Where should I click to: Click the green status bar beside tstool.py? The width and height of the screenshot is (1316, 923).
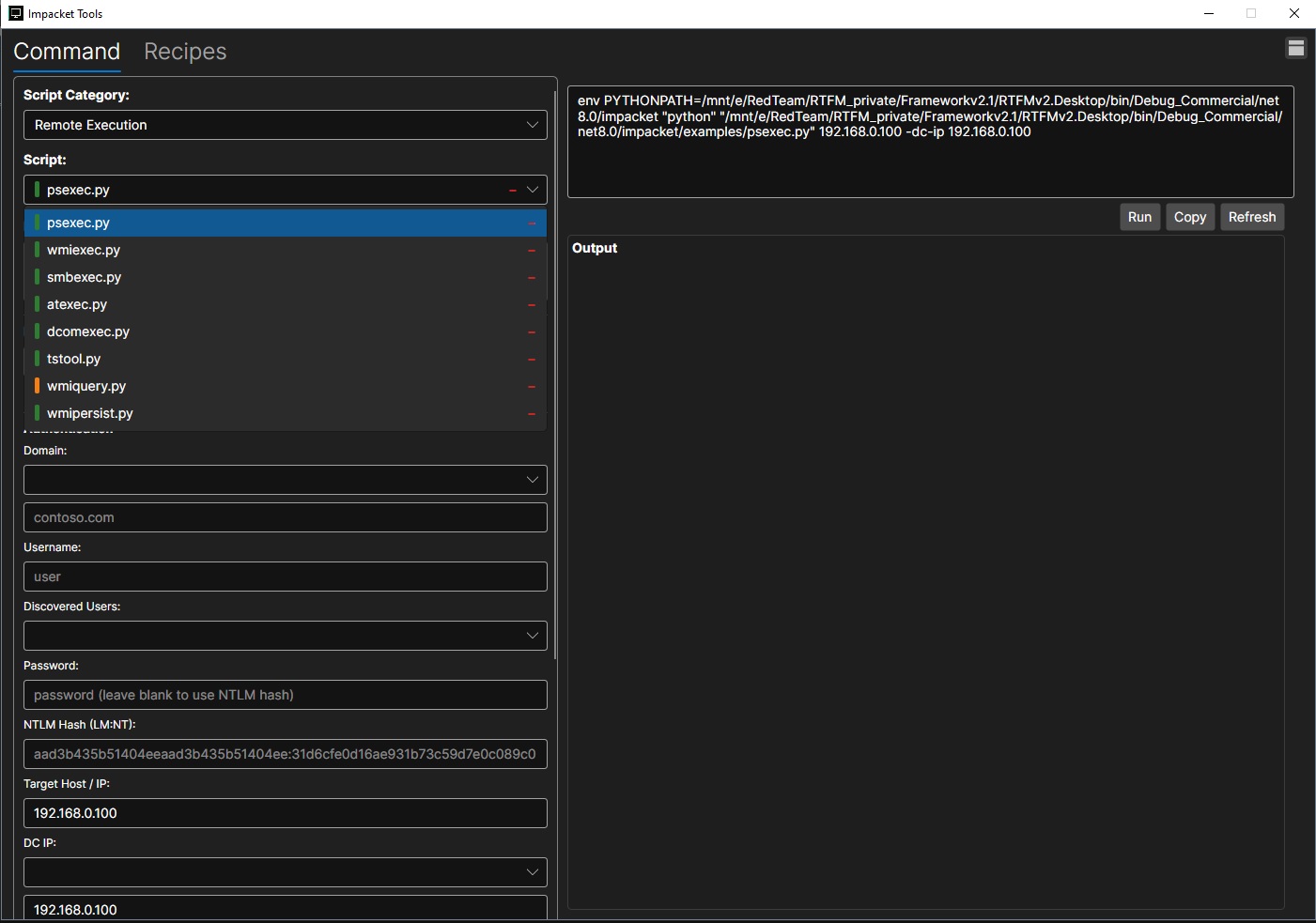pos(37,359)
